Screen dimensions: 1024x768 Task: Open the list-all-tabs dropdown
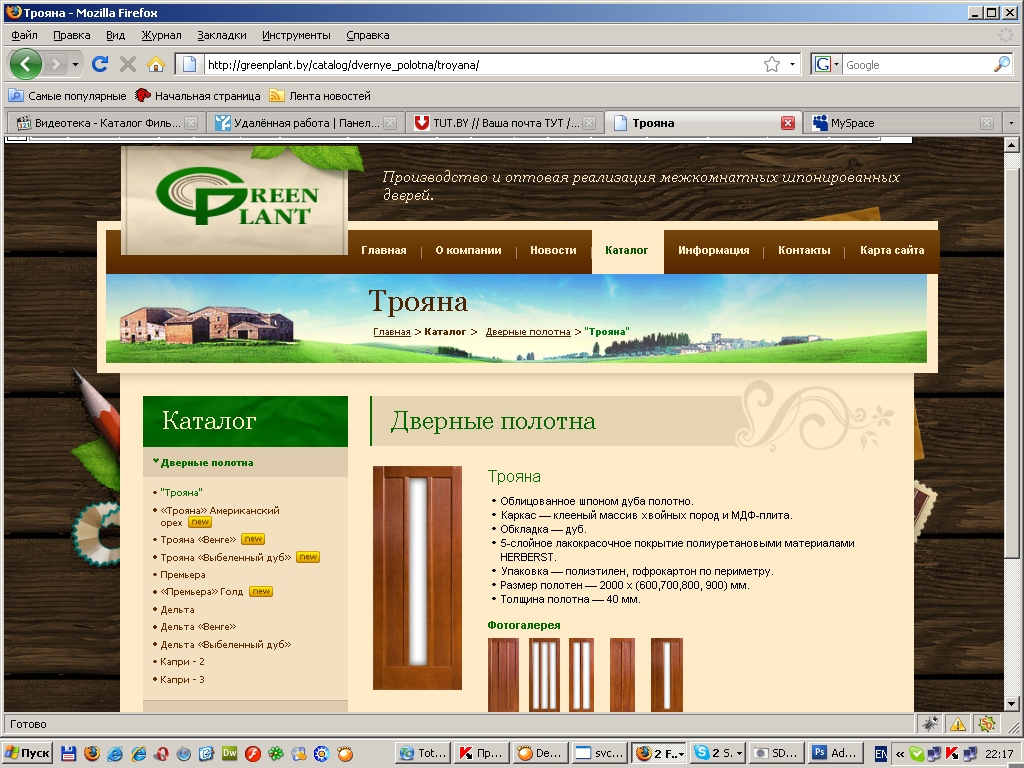tap(1012, 123)
